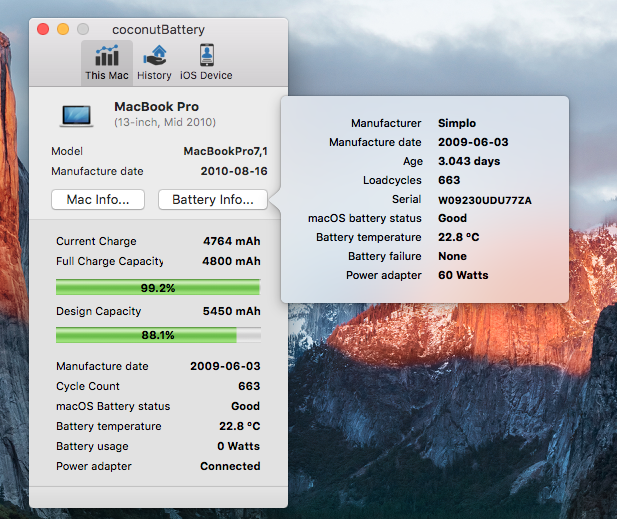
Task: Click the 99.2% charge progress bar
Action: tap(158, 288)
